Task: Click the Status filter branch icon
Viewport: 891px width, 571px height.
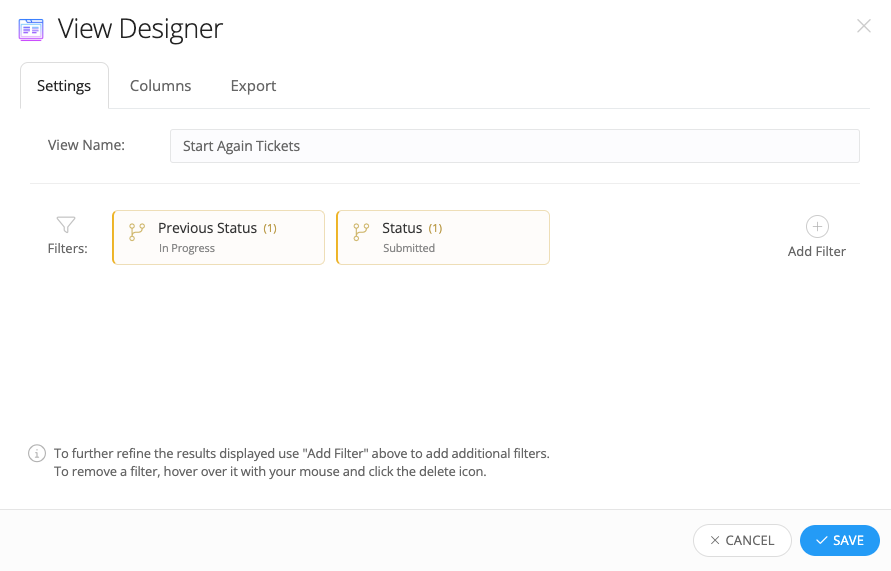Action: [x=361, y=232]
